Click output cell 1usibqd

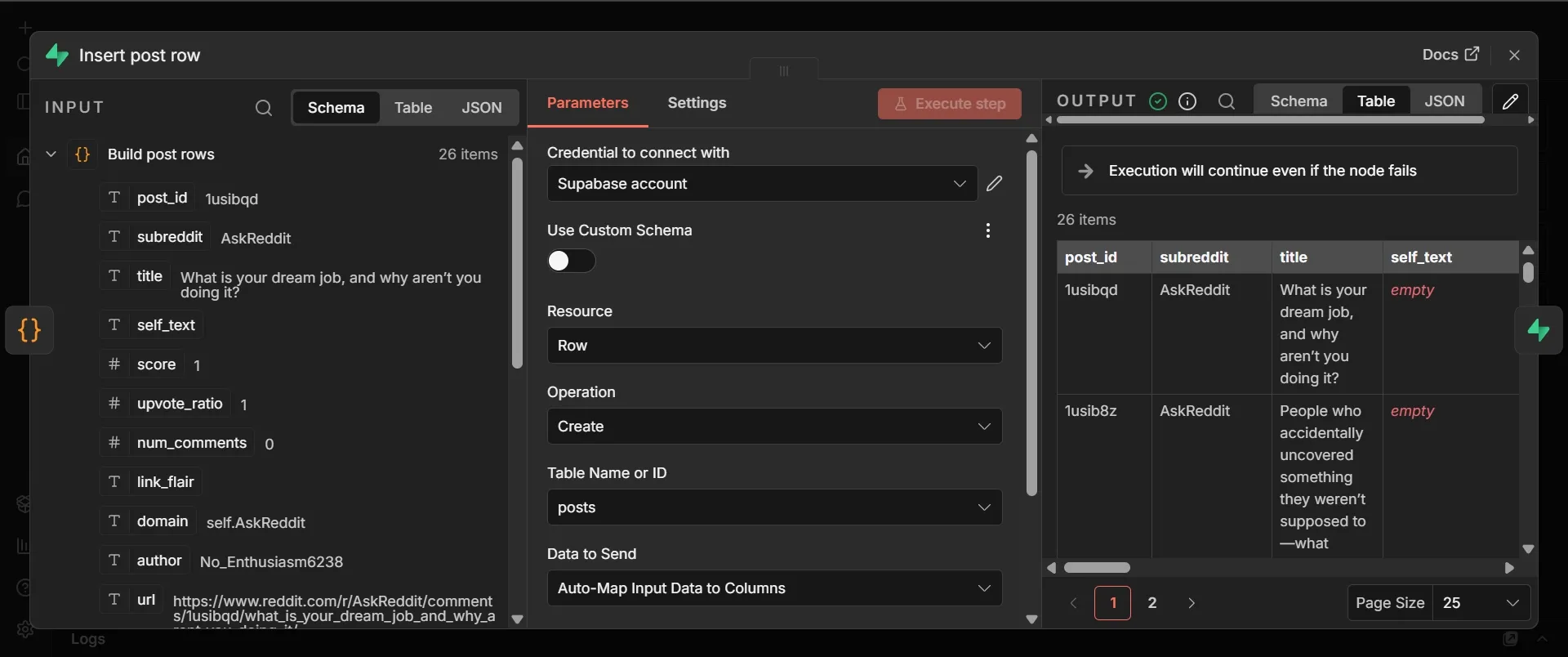(x=1104, y=333)
